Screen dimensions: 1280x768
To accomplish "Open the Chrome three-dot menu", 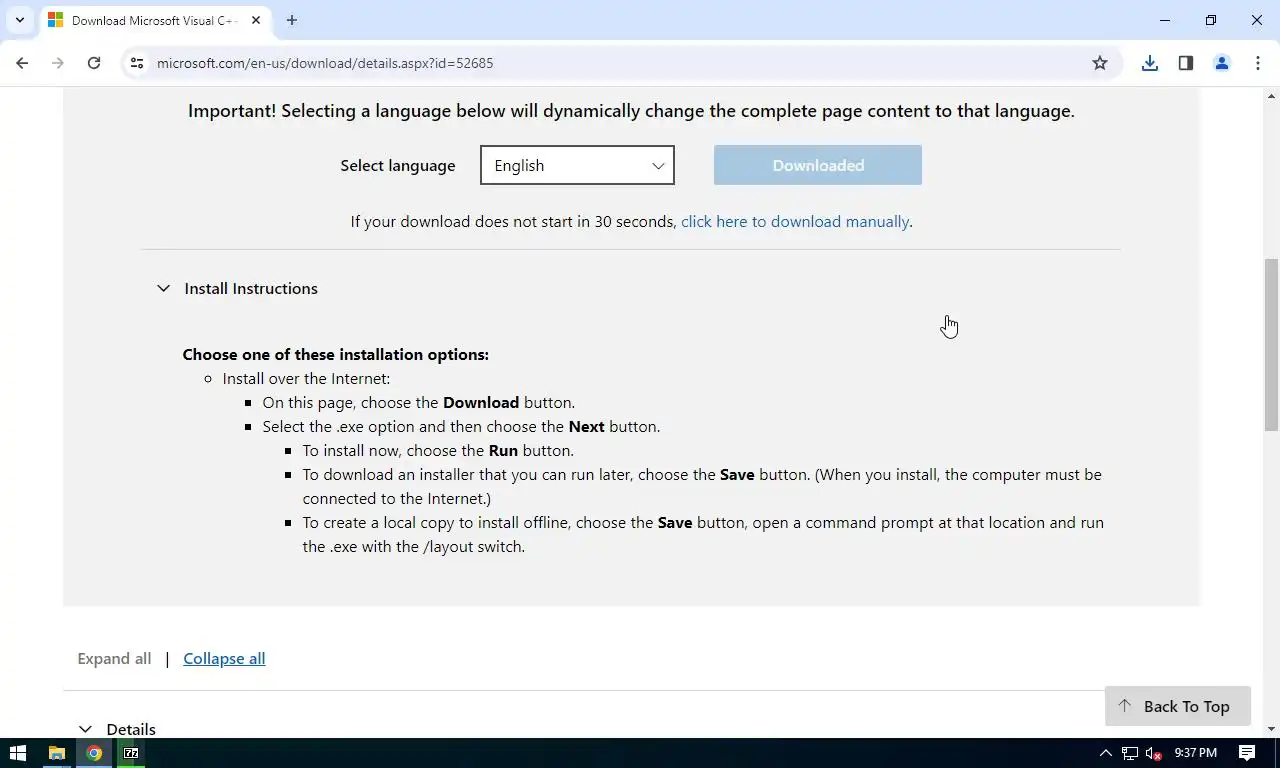I will (1258, 63).
